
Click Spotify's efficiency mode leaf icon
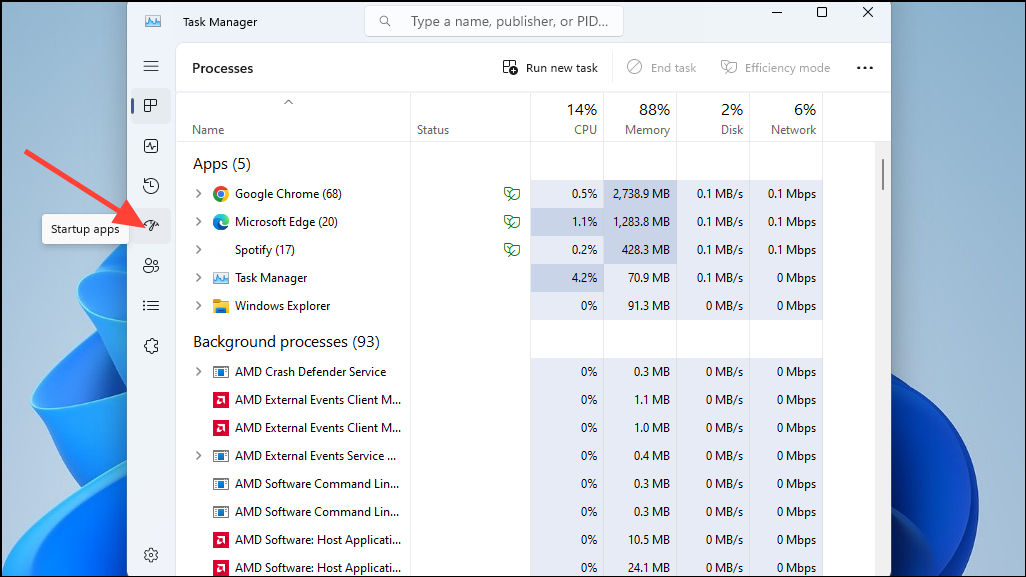(x=512, y=250)
